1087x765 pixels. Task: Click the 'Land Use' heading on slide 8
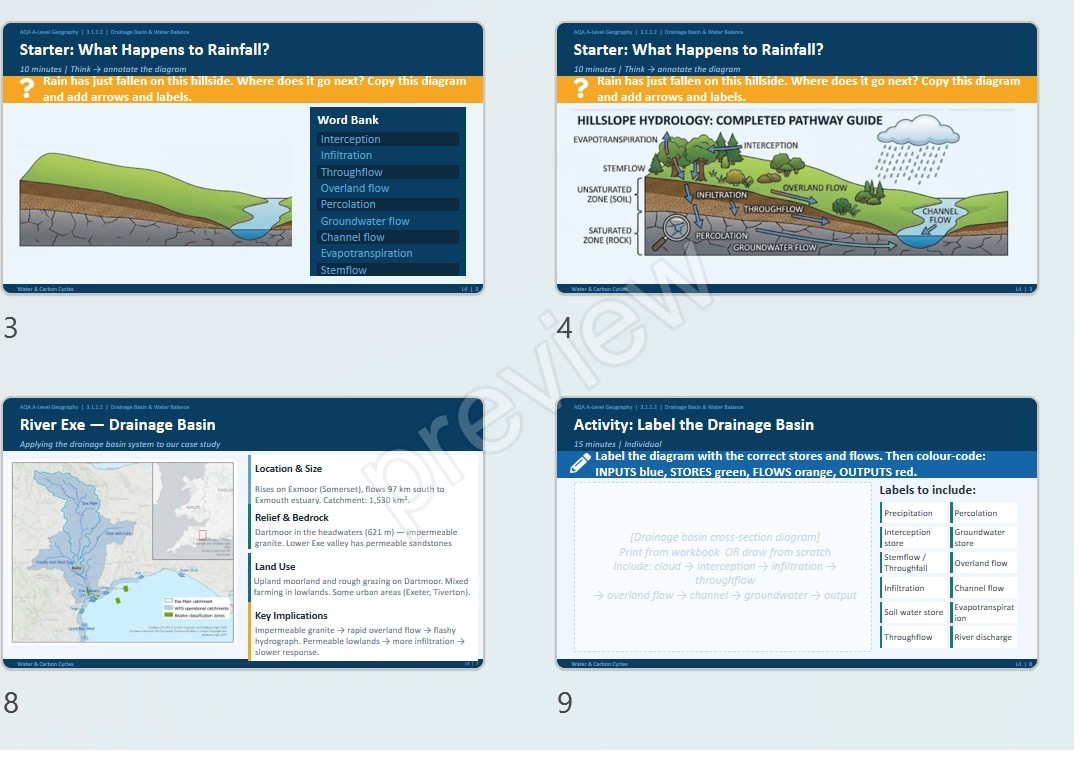[275, 567]
